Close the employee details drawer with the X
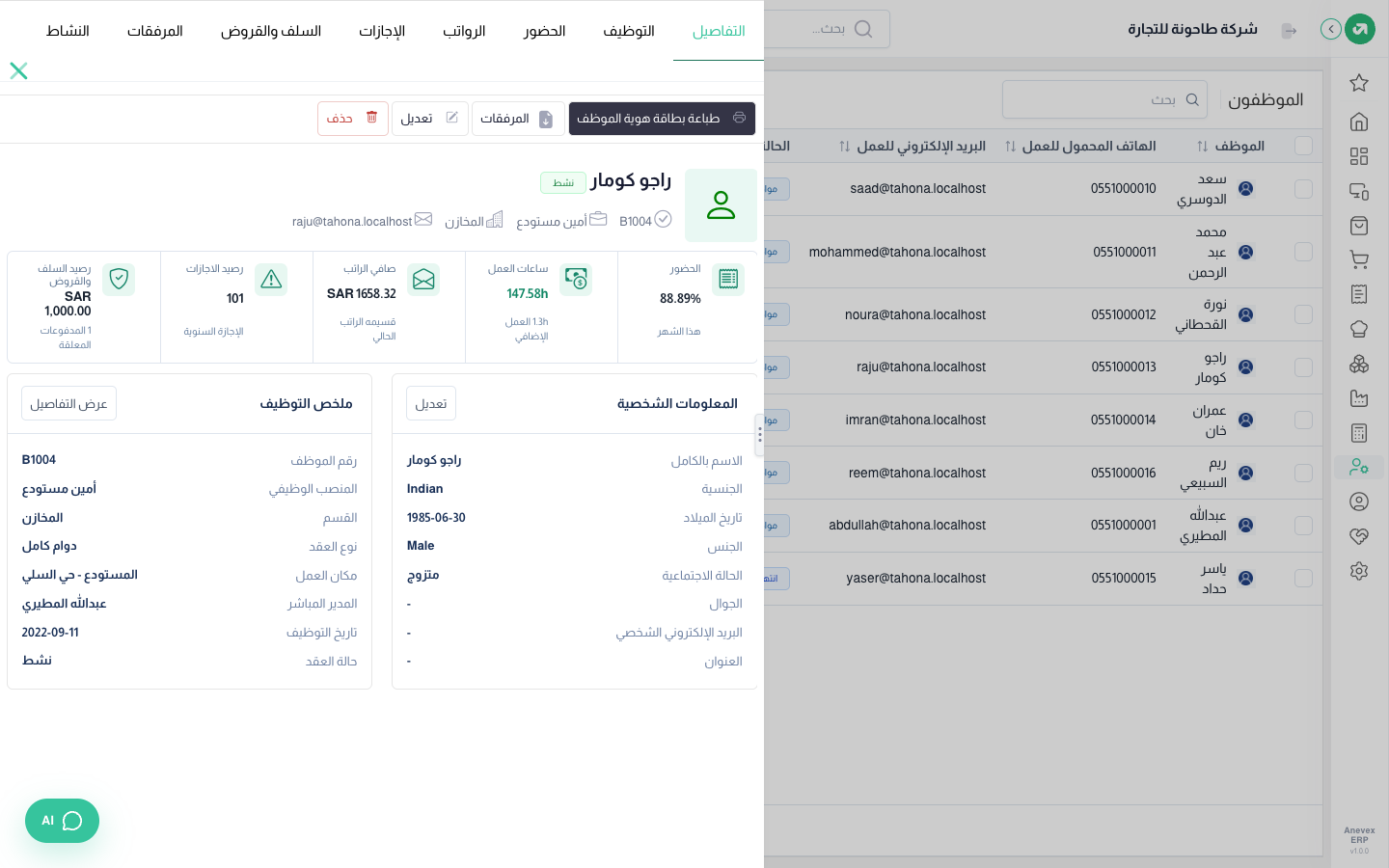The height and width of the screenshot is (868, 1389). click(18, 70)
